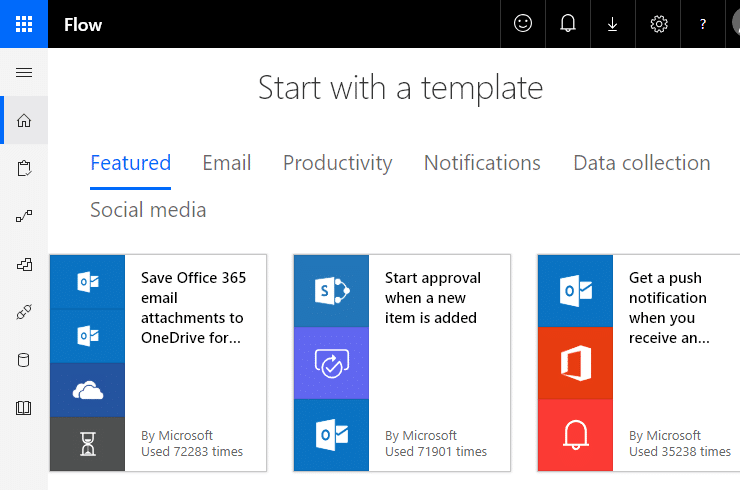This screenshot has height=490, width=740.
Task: Choose Start approval when new item added
Action: pyautogui.click(x=402, y=363)
